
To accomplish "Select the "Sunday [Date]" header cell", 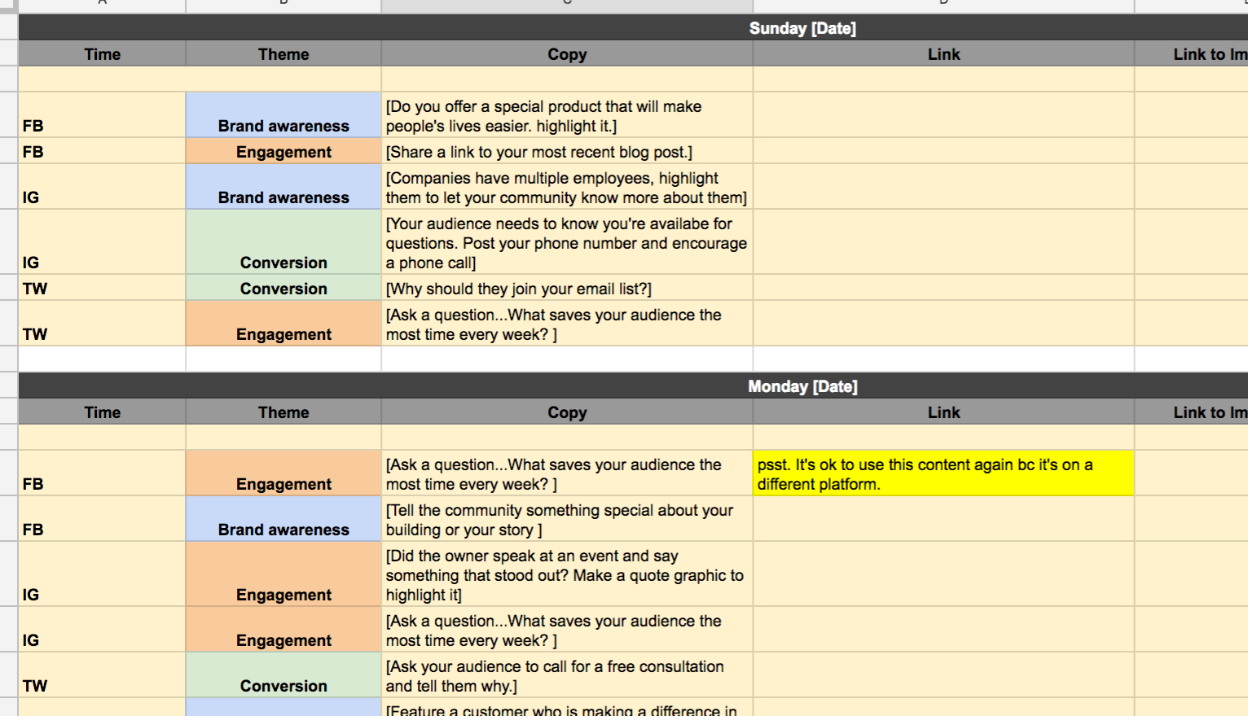I will point(802,28).
